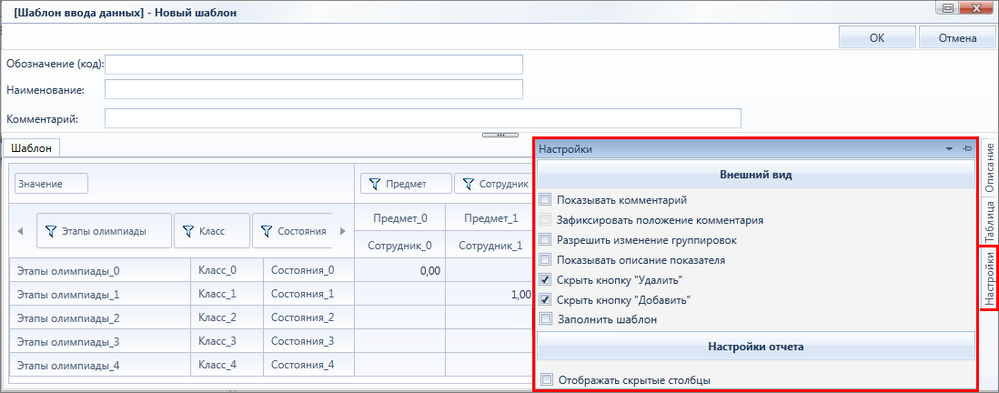This screenshot has width=999, height=393.
Task: Click the left arrow beside Этапы олимпиады
Action: 20,231
